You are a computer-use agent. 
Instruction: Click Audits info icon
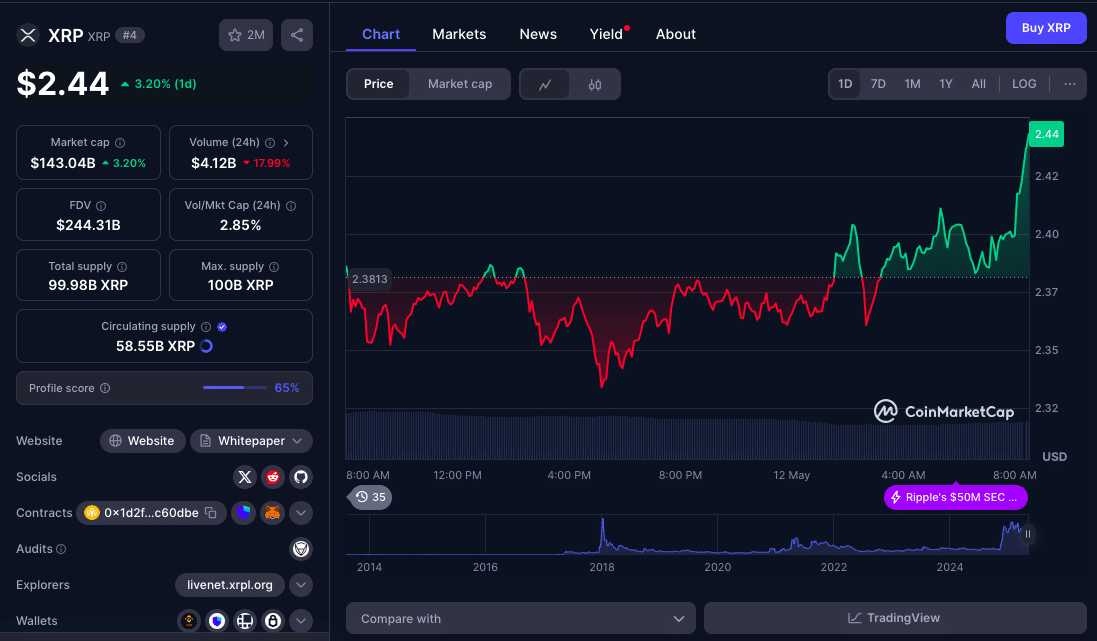pyautogui.click(x=61, y=549)
